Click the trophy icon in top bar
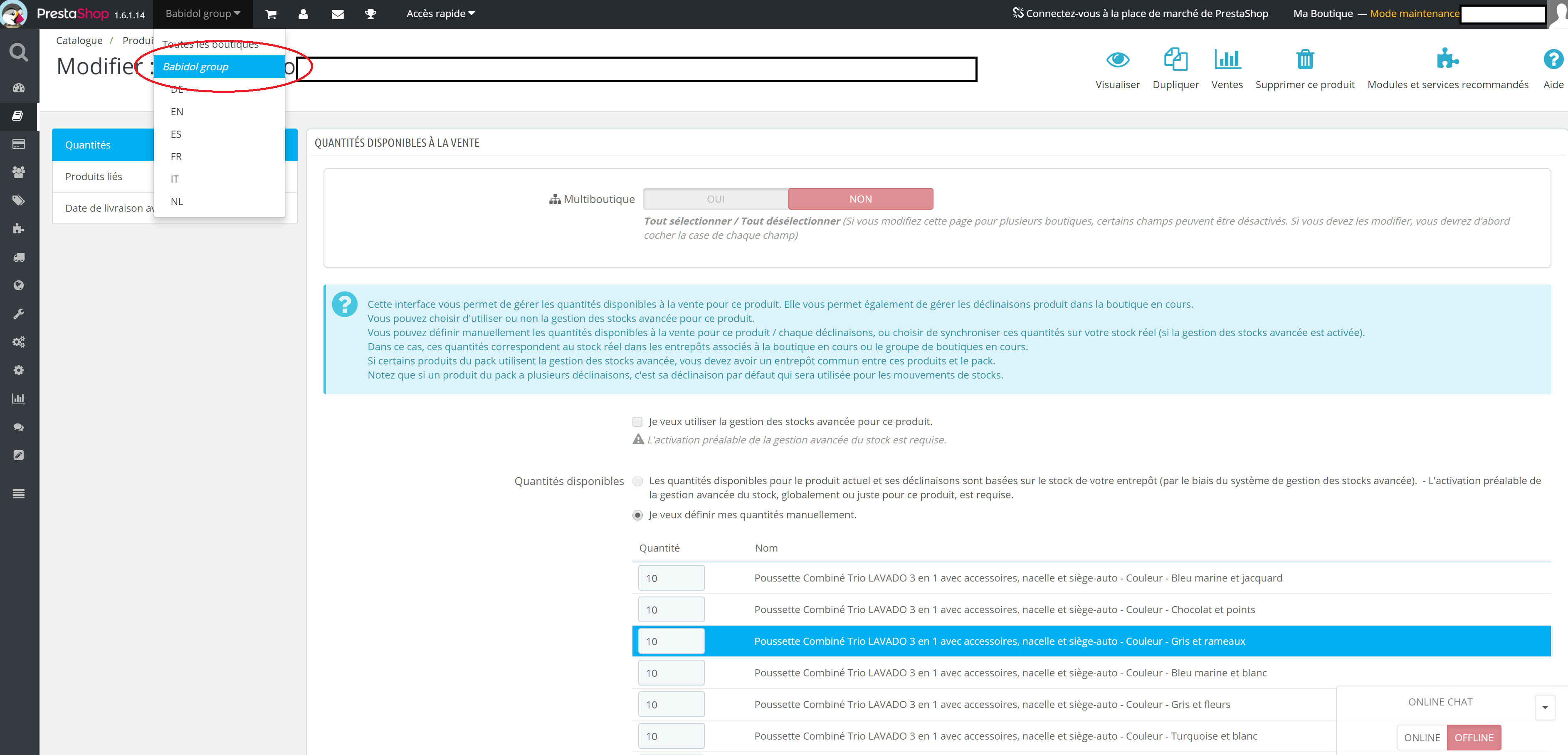The image size is (1568, 755). pos(370,14)
